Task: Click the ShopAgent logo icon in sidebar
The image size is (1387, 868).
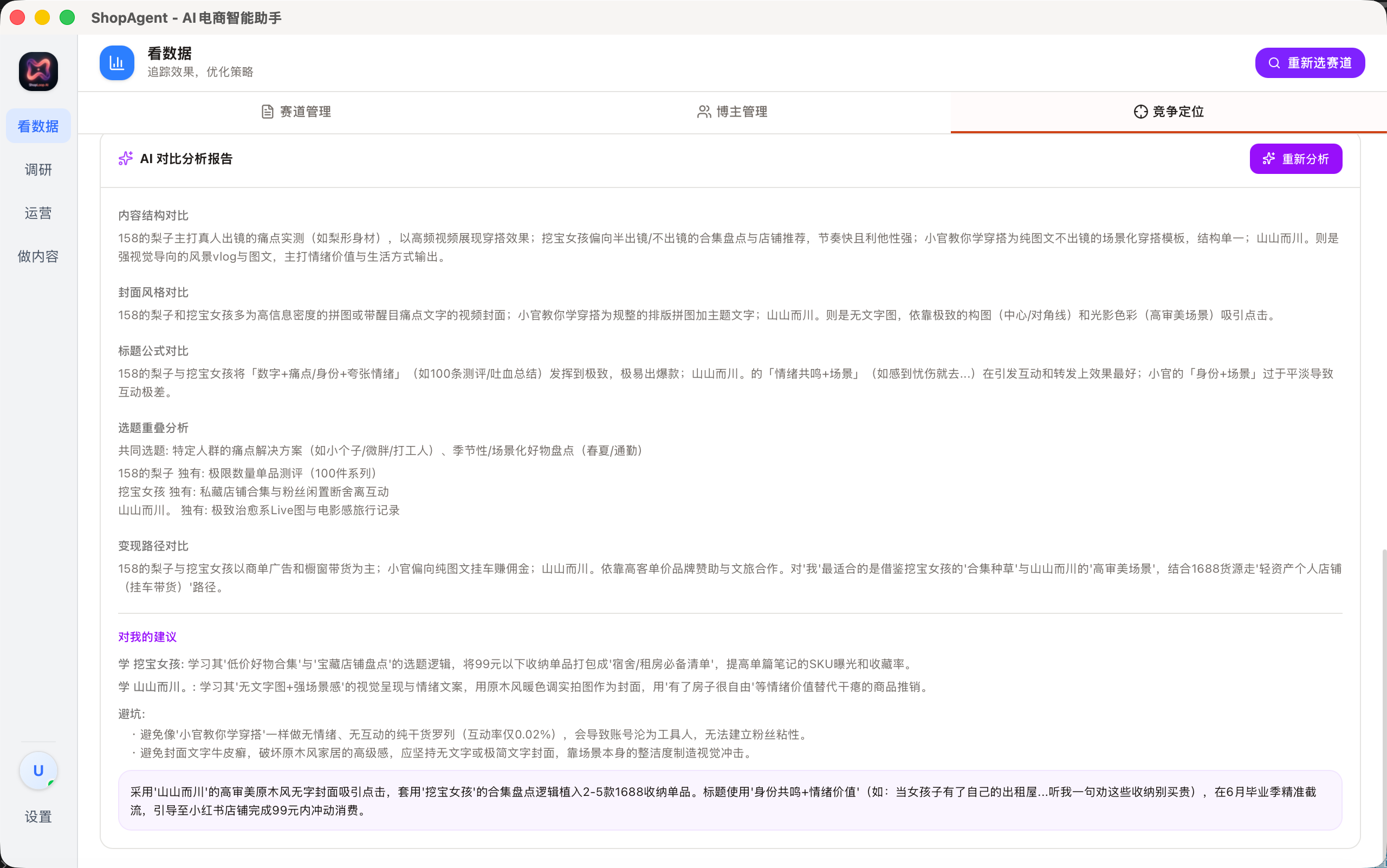Action: [38, 72]
